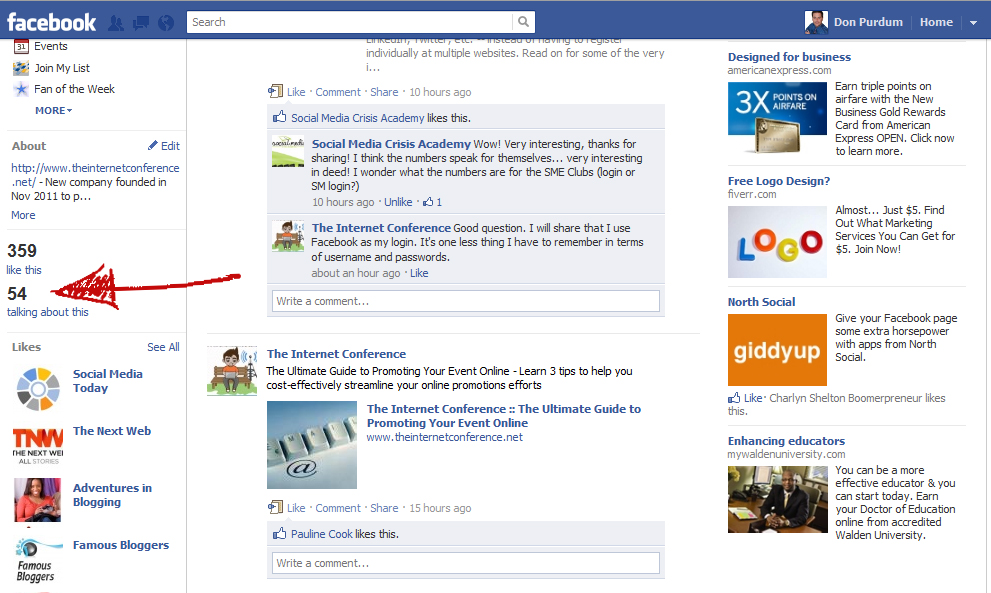This screenshot has width=991, height=593.
Task: Click The Next Web TNW logo
Action: coord(38,446)
